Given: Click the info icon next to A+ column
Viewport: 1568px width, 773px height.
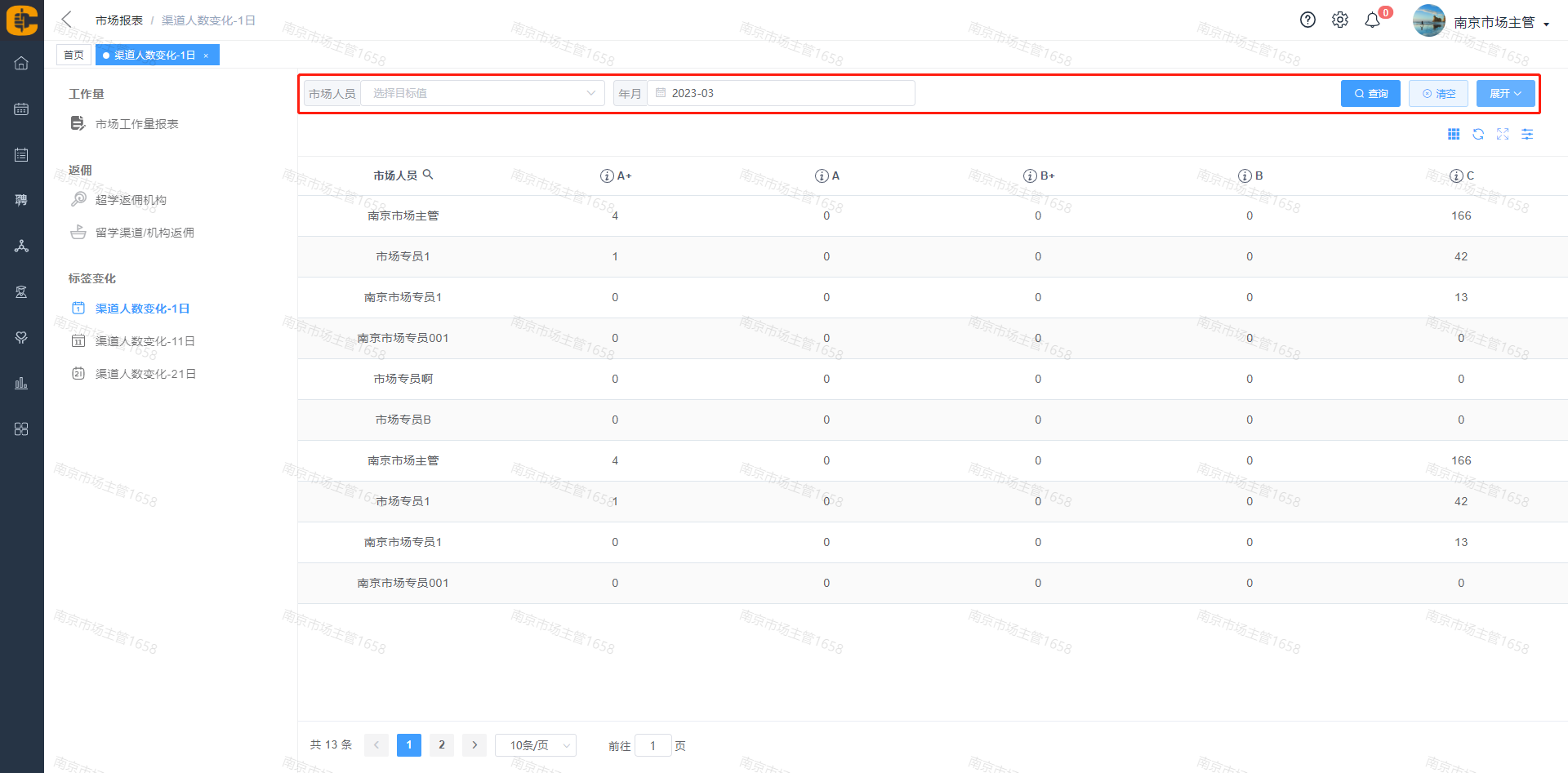Looking at the screenshot, I should click(x=607, y=176).
